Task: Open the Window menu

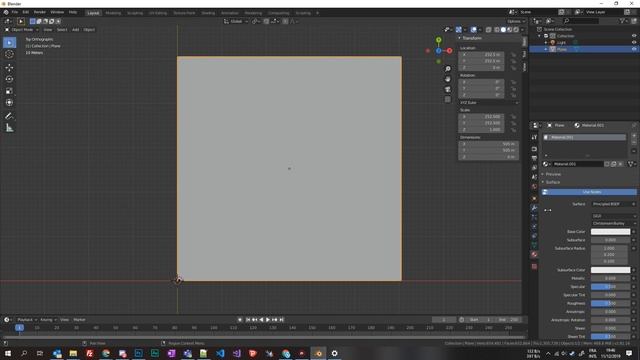Action: tap(57, 12)
